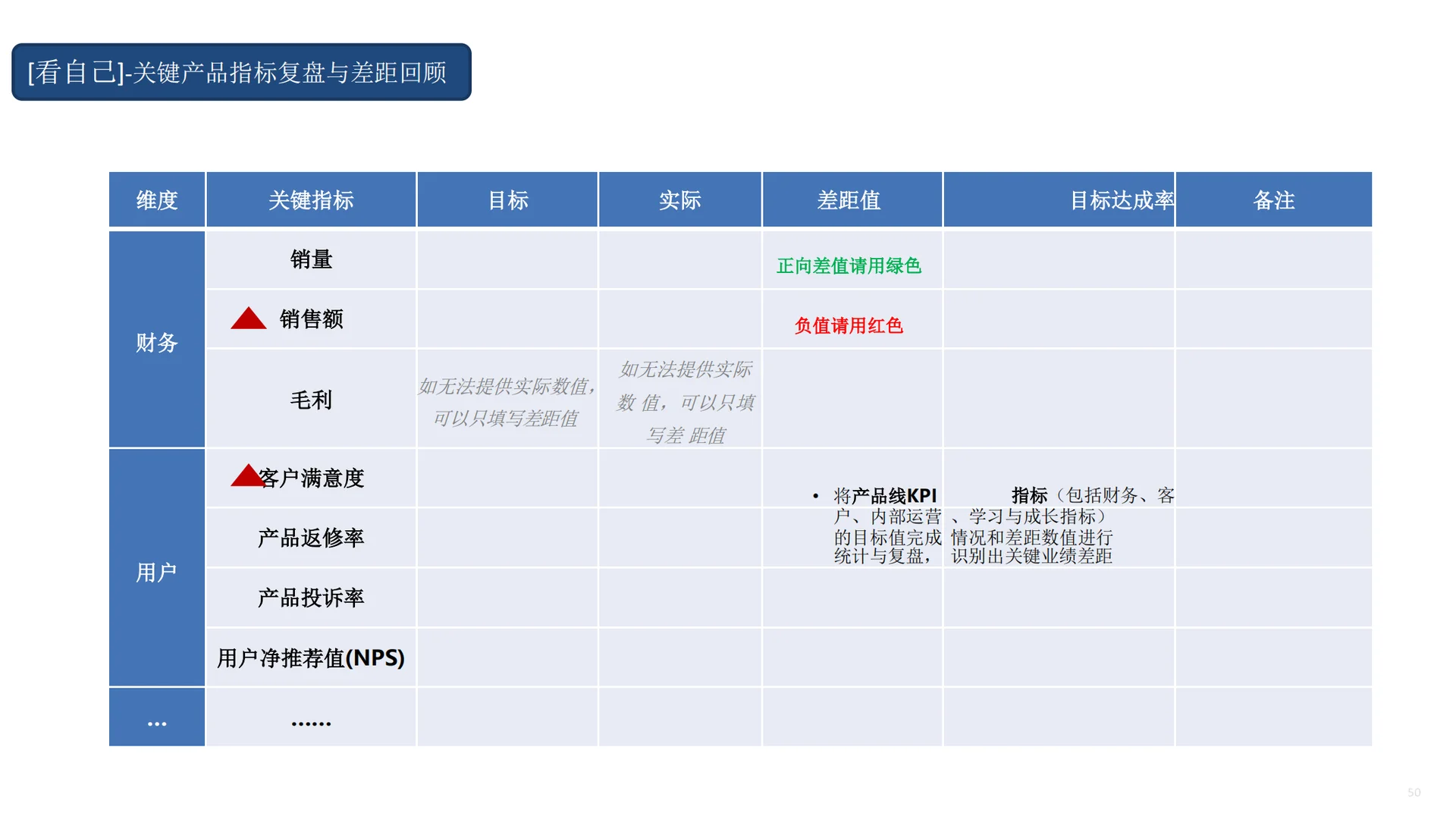The height and width of the screenshot is (819, 1456).
Task: Click the 毛利 目标 placeholder note 如无法提供实际数值
Action: (x=507, y=402)
